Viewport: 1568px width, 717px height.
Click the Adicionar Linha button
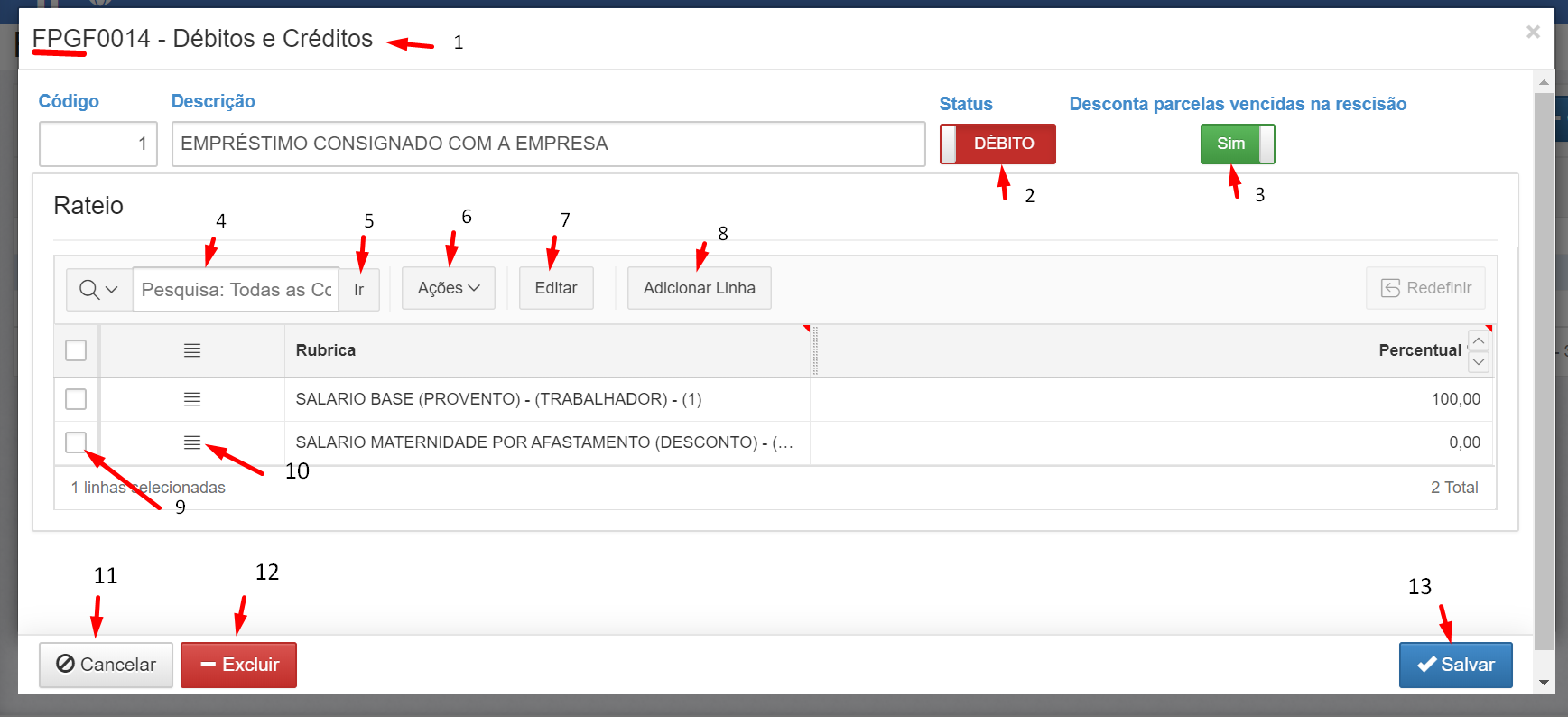[700, 288]
